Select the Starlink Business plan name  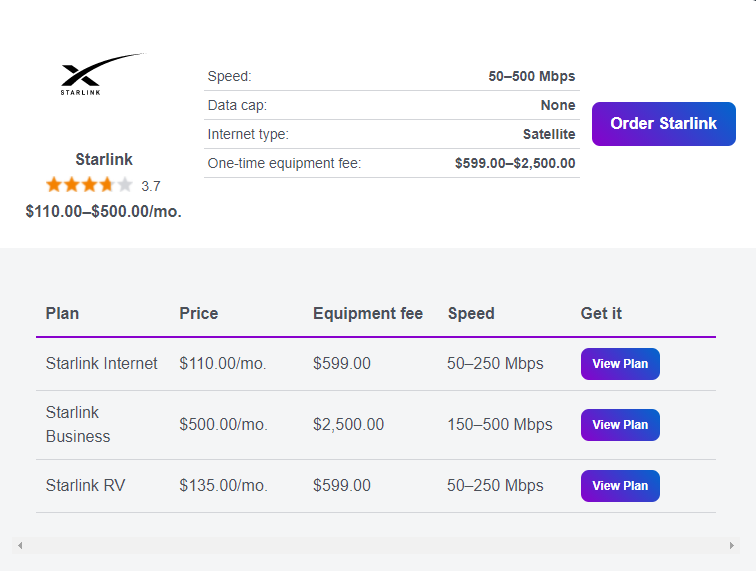(x=78, y=424)
